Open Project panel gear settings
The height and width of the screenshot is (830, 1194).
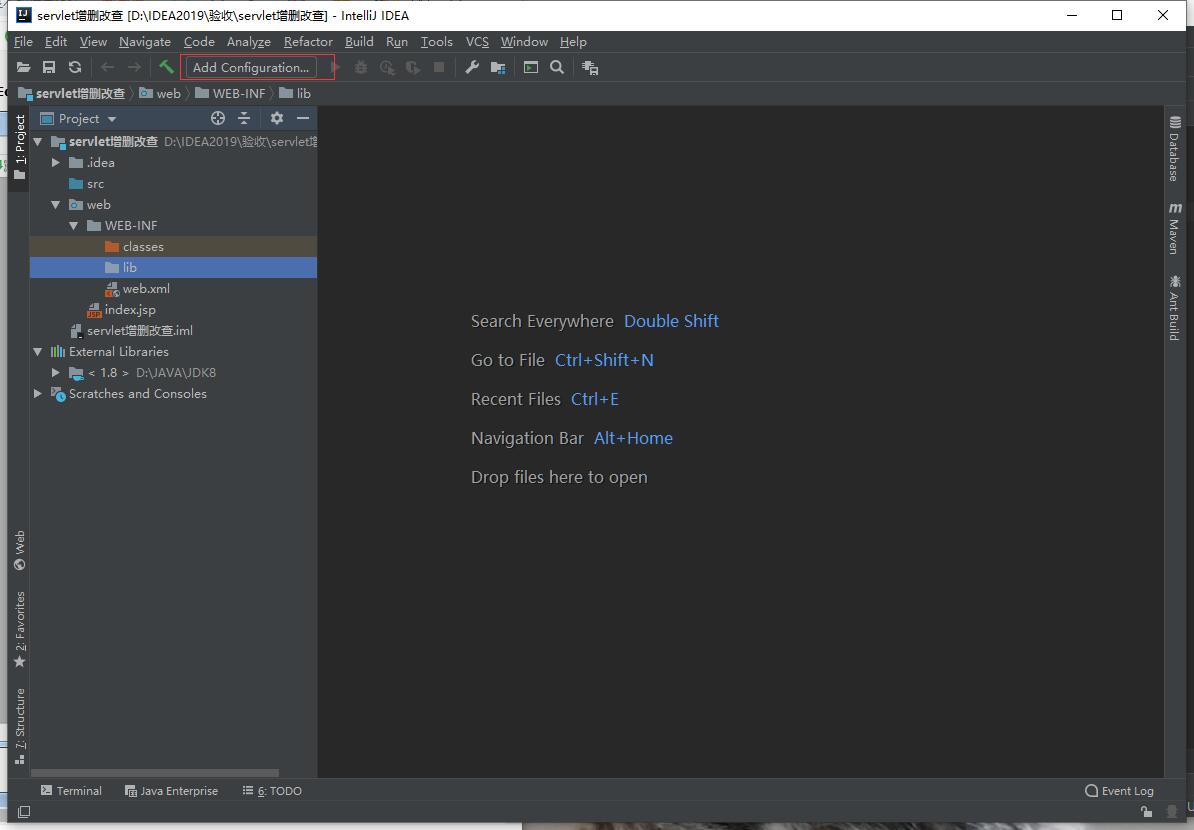click(x=277, y=118)
